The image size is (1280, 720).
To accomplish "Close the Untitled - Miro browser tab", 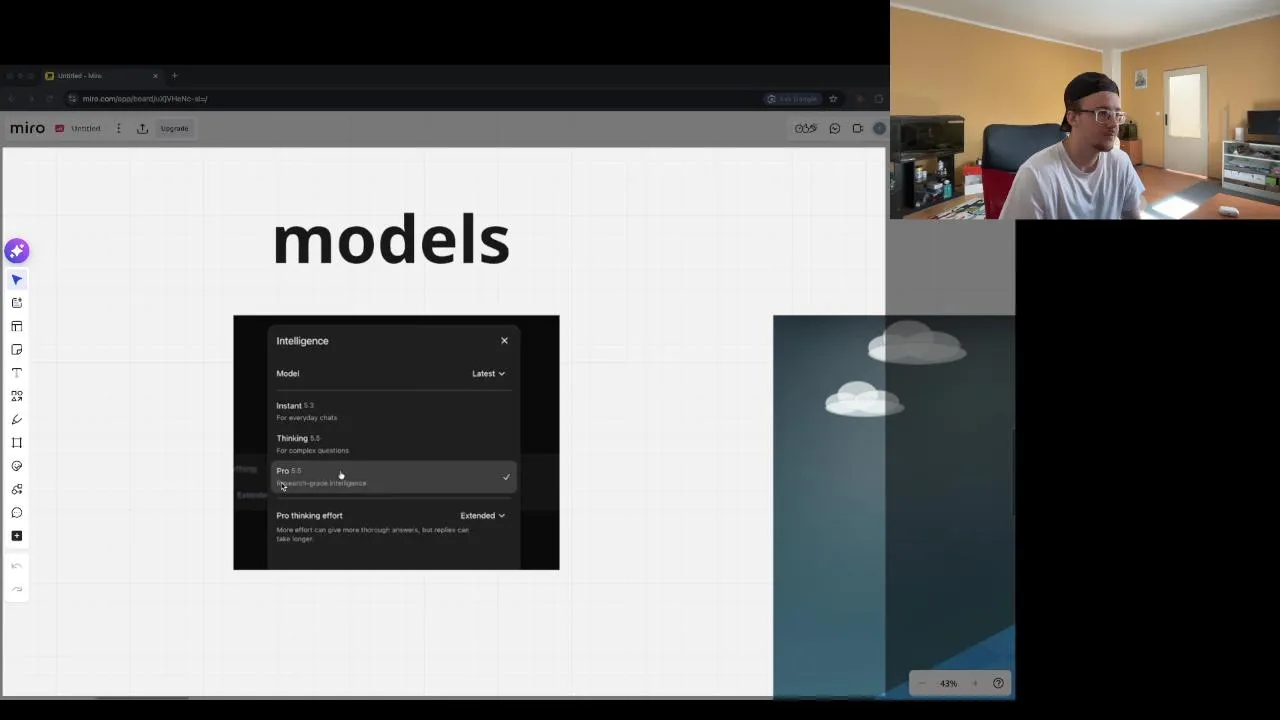I will click(155, 76).
